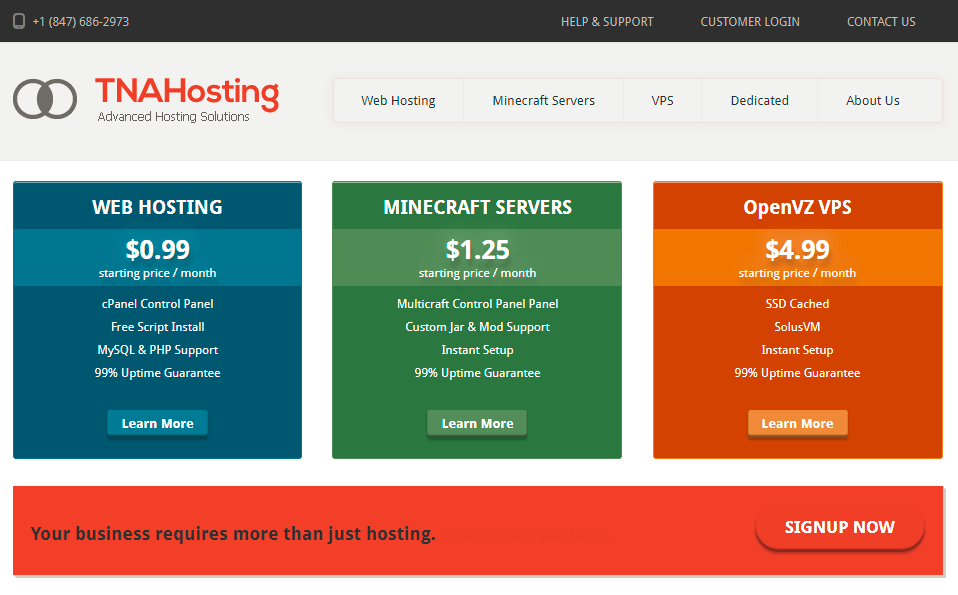The width and height of the screenshot is (958, 595).
Task: Click the WEB HOSTING card heading
Action: pyautogui.click(x=158, y=207)
